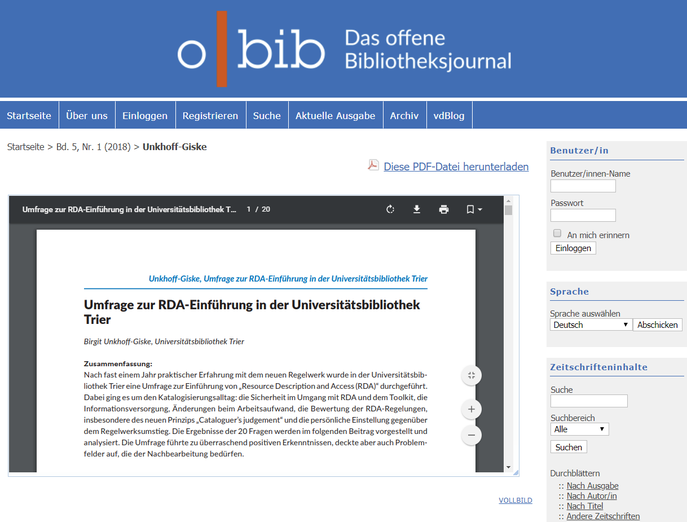
Task: Click the PDF toolbar document title
Action: (x=129, y=210)
